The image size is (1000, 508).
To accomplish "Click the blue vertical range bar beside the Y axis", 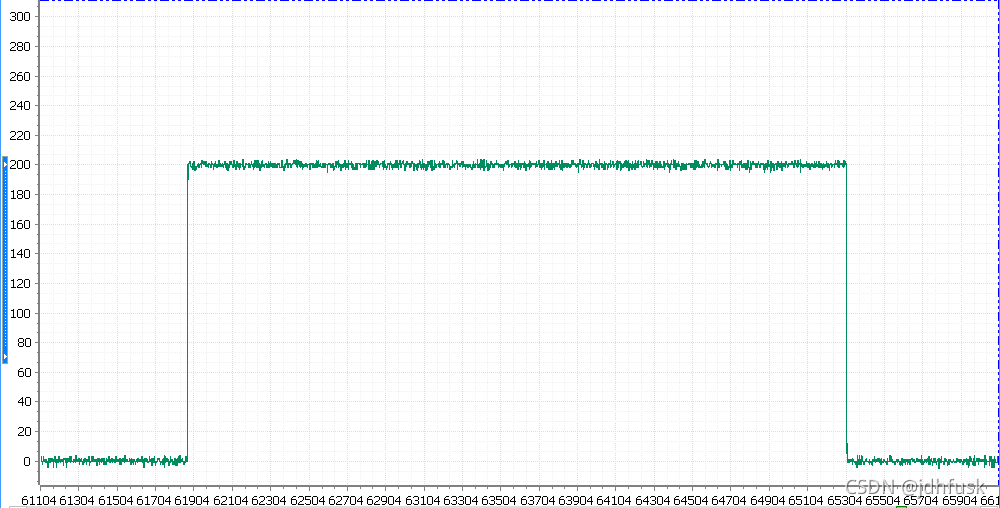I will click(x=5, y=260).
